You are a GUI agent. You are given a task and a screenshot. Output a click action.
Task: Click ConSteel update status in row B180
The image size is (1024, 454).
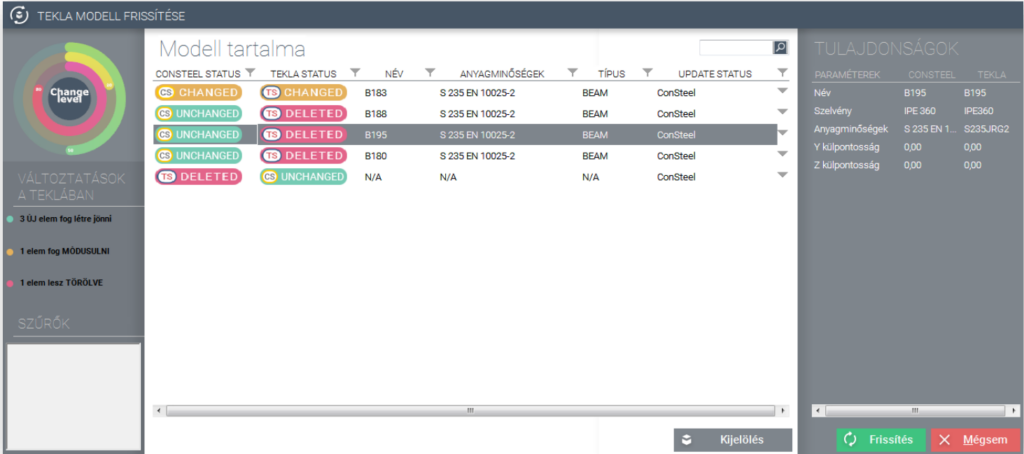pyautogui.click(x=676, y=156)
